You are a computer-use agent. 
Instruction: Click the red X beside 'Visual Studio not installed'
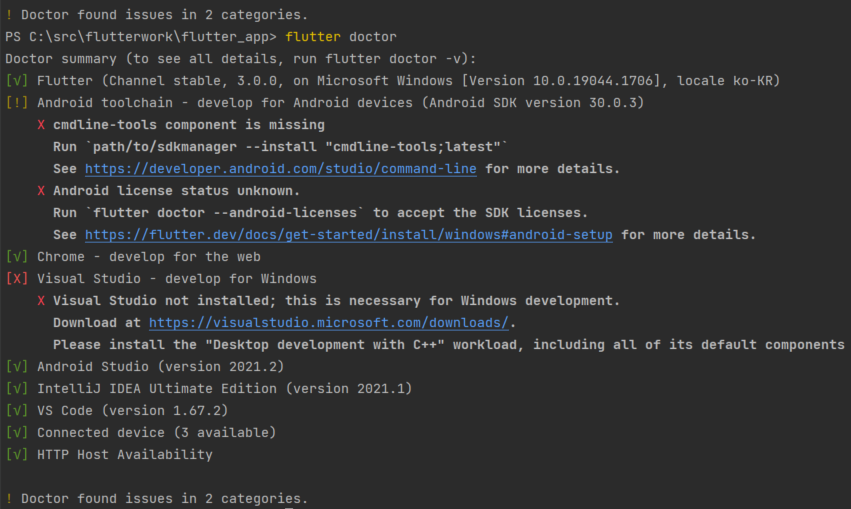41,301
